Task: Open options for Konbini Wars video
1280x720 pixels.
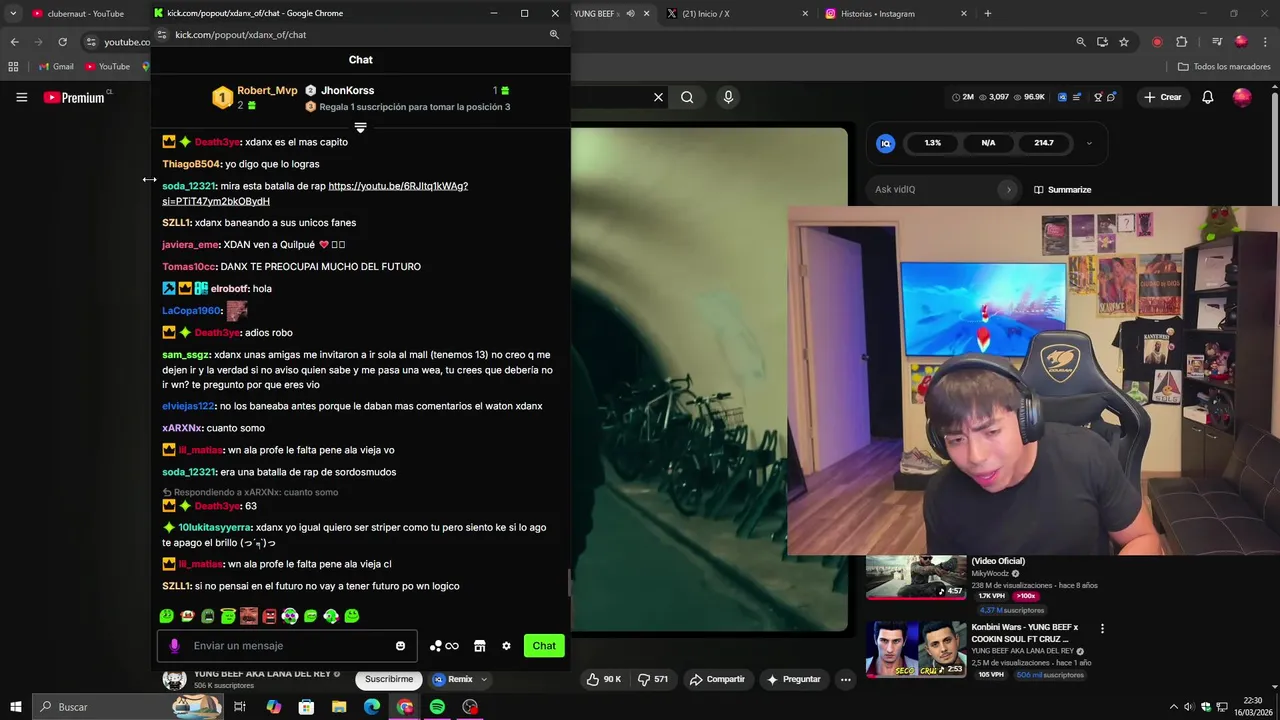Action: 1102,629
